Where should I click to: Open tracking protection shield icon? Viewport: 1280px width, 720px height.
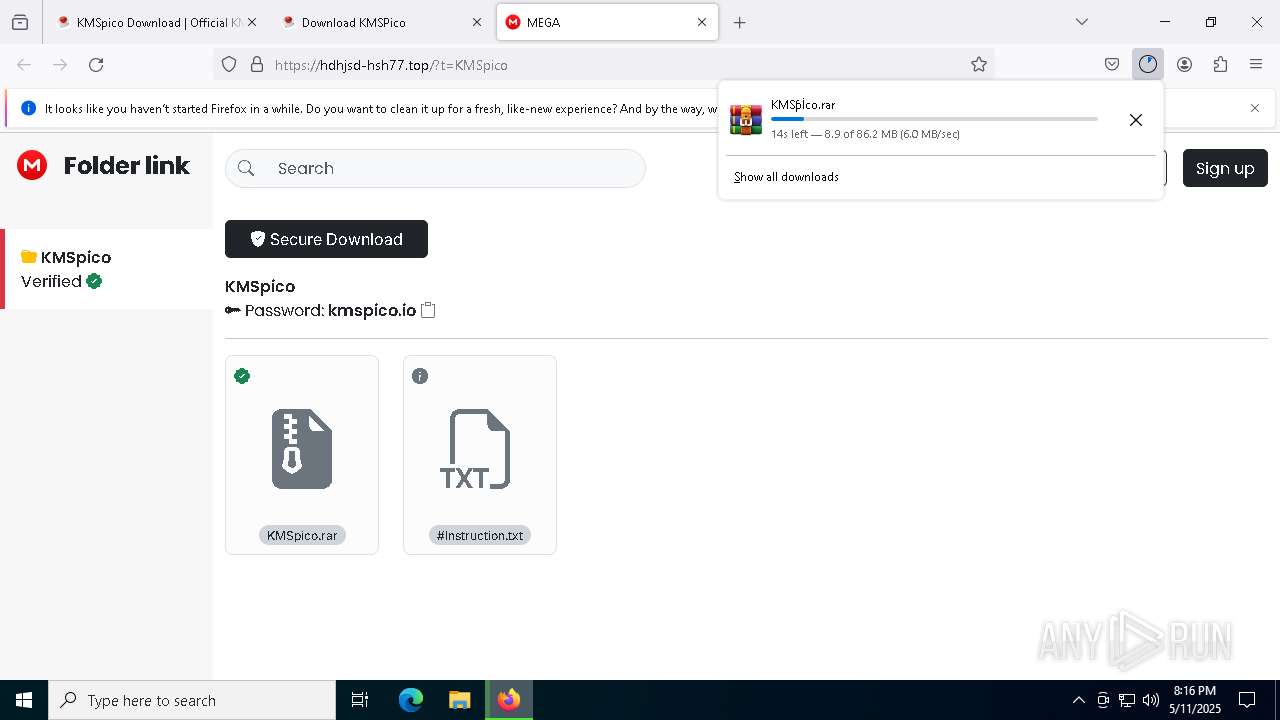pos(229,65)
